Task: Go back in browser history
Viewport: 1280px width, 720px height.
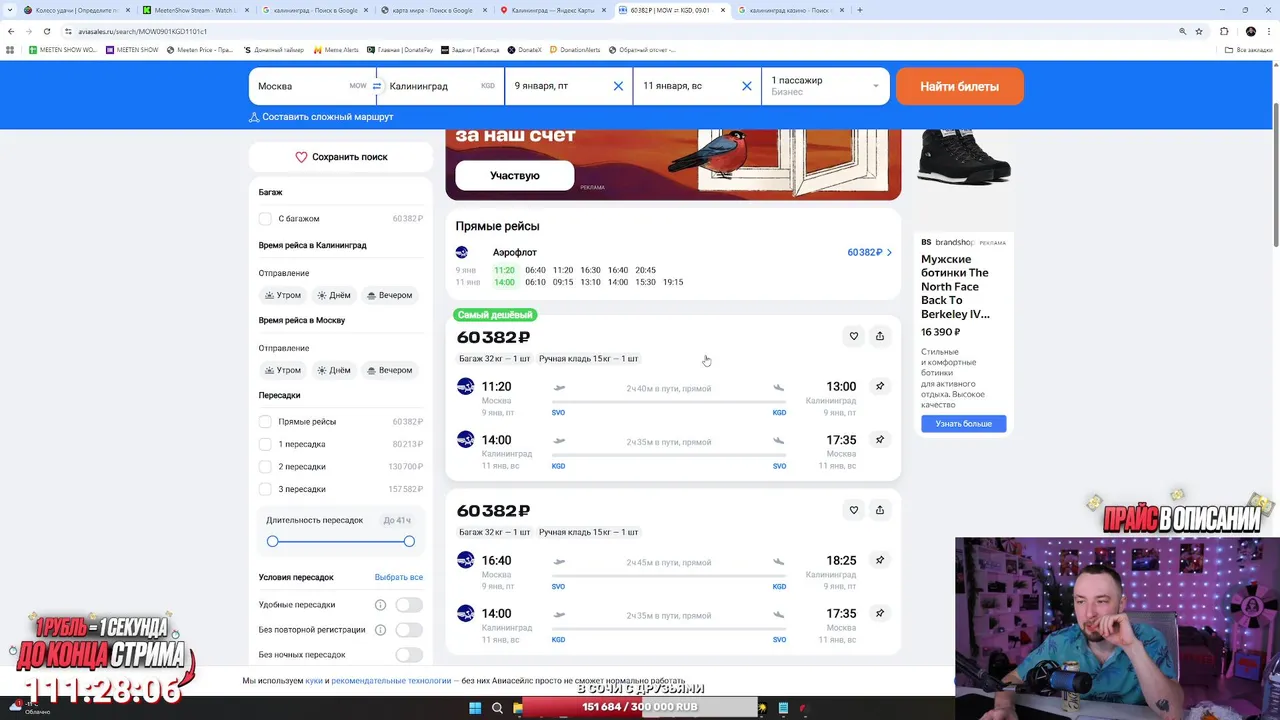Action: [11, 31]
